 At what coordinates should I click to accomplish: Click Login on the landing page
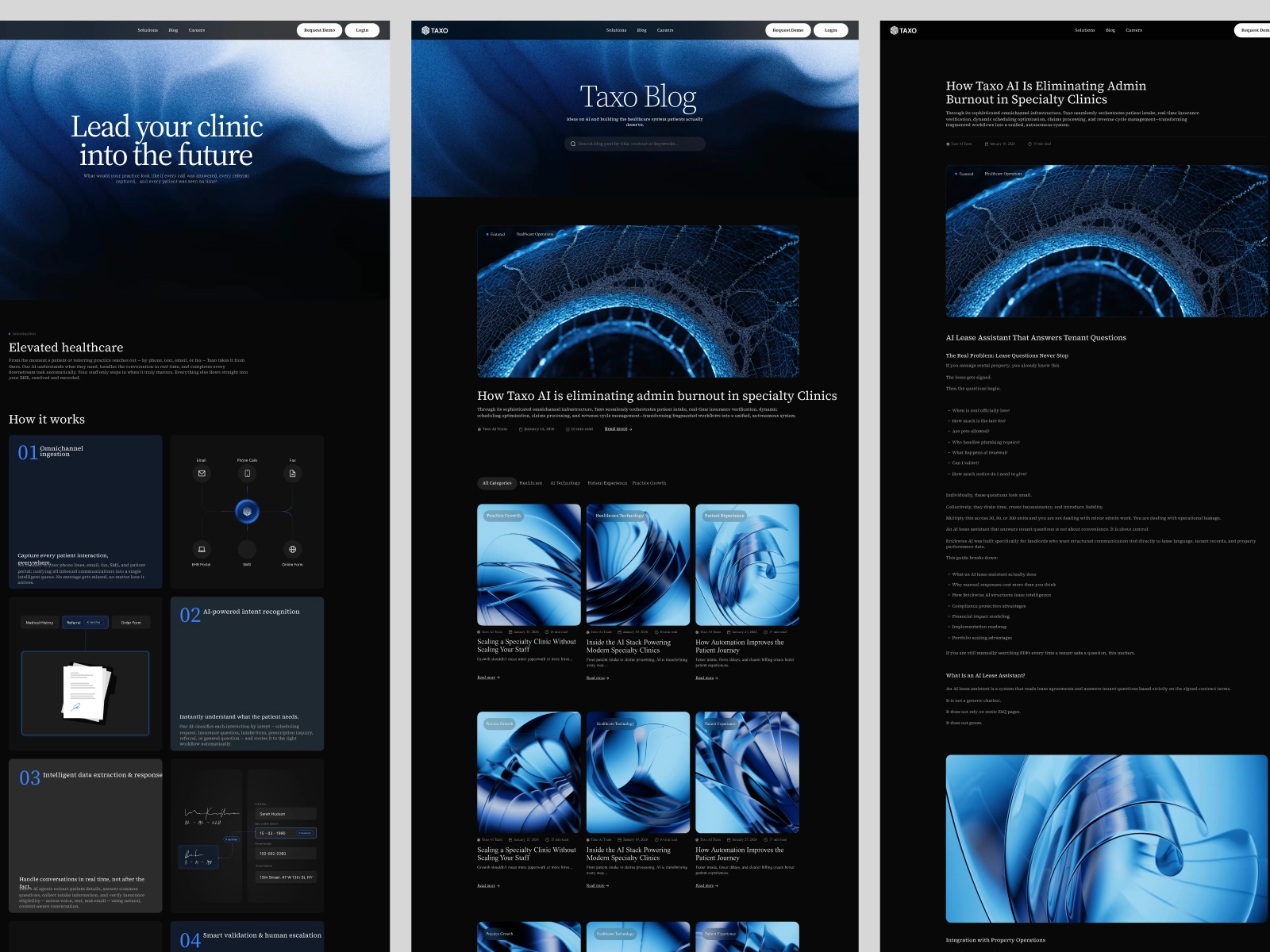(x=362, y=30)
